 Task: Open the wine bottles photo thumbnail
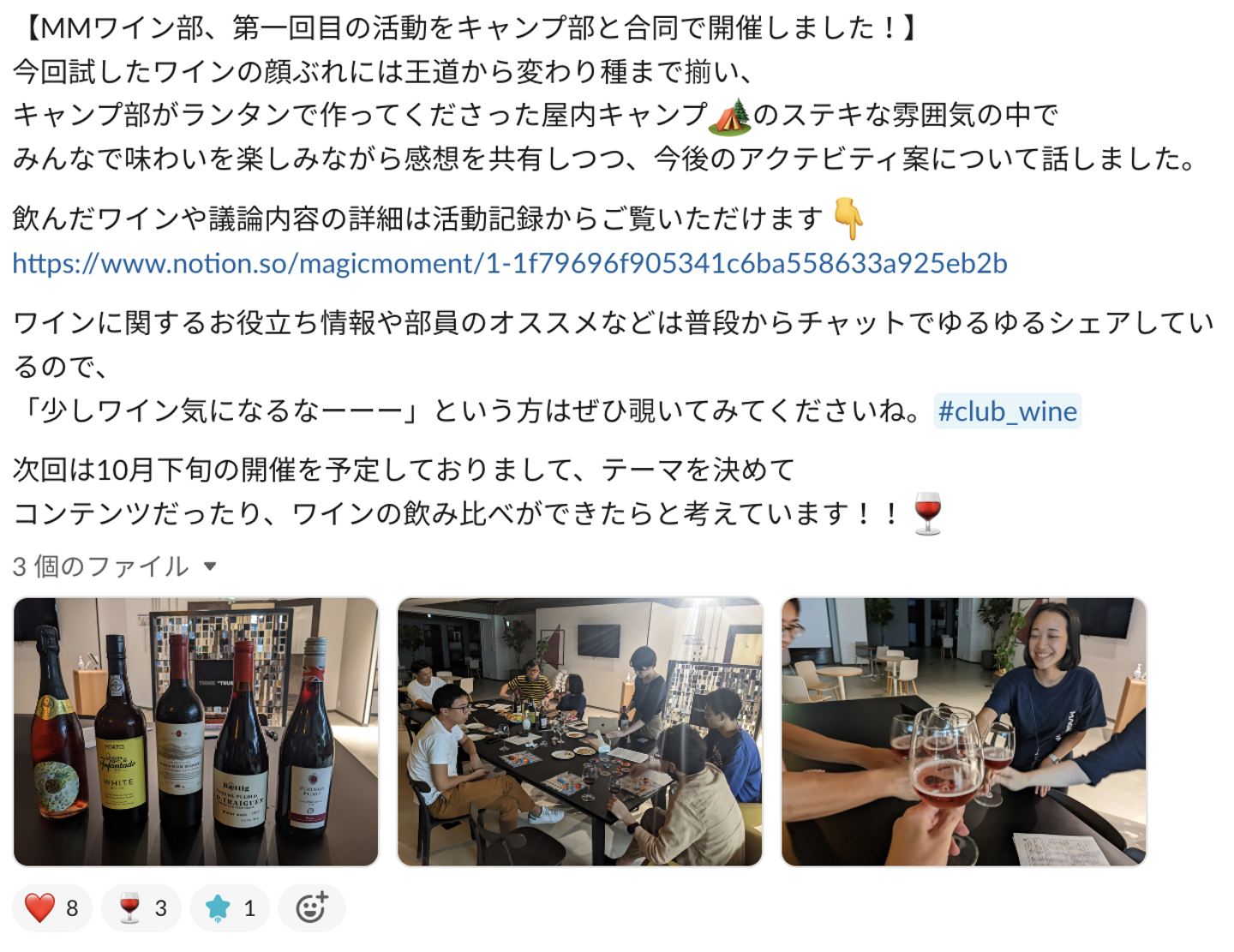click(x=195, y=732)
